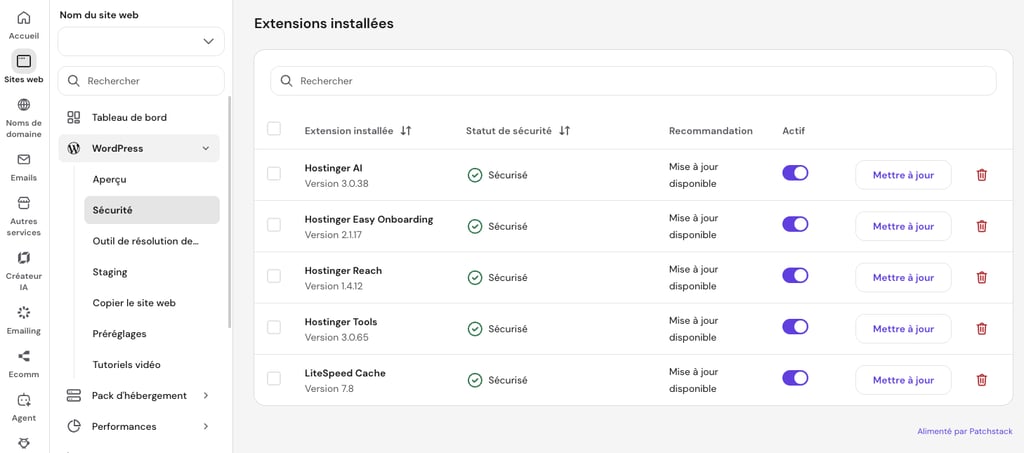Open the Accueil home icon

click(x=24, y=18)
